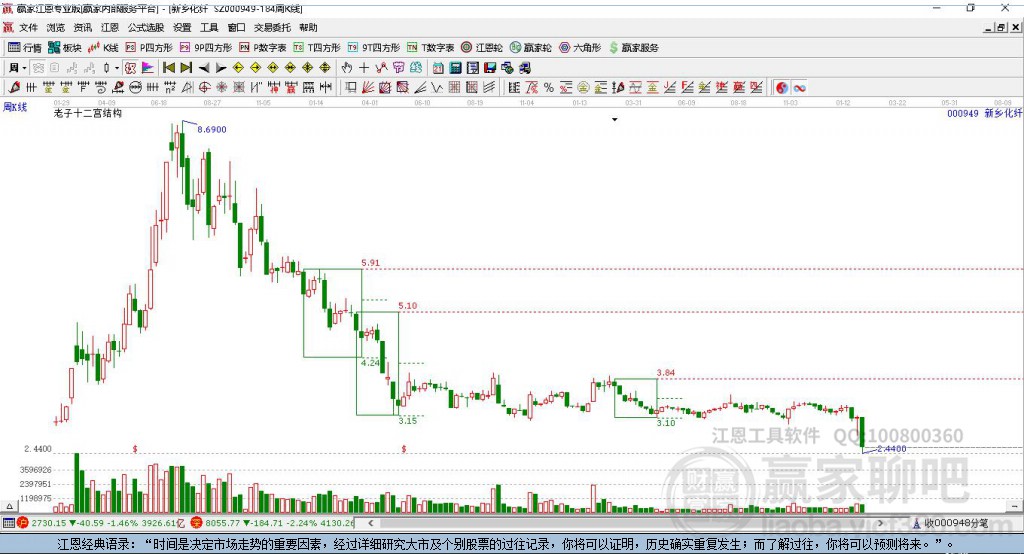Screen dimensions: 1024x554
Task: Click the 2.4400 low price marker
Action: click(x=891, y=448)
